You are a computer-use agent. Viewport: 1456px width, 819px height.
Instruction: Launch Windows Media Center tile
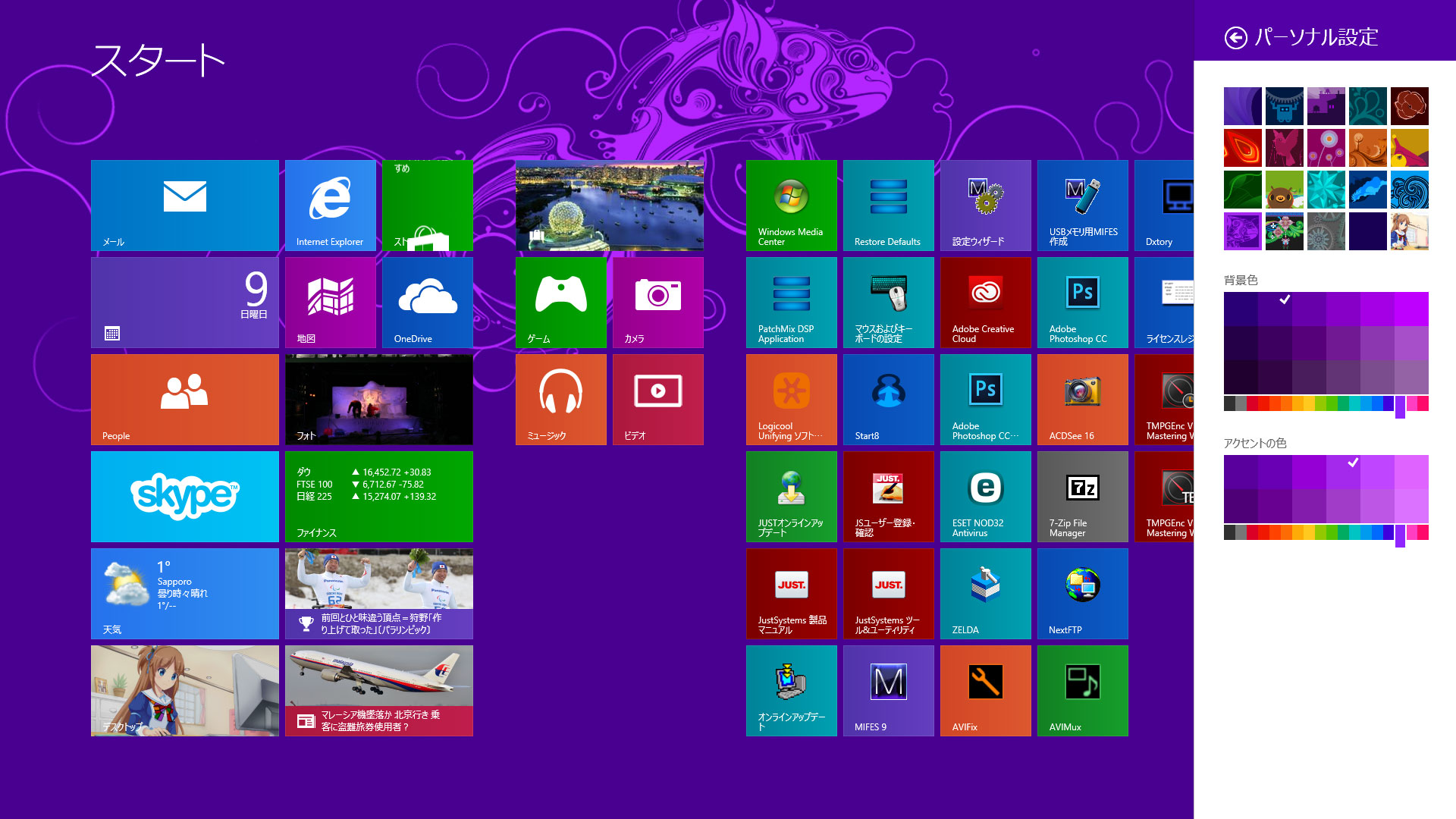(x=792, y=206)
